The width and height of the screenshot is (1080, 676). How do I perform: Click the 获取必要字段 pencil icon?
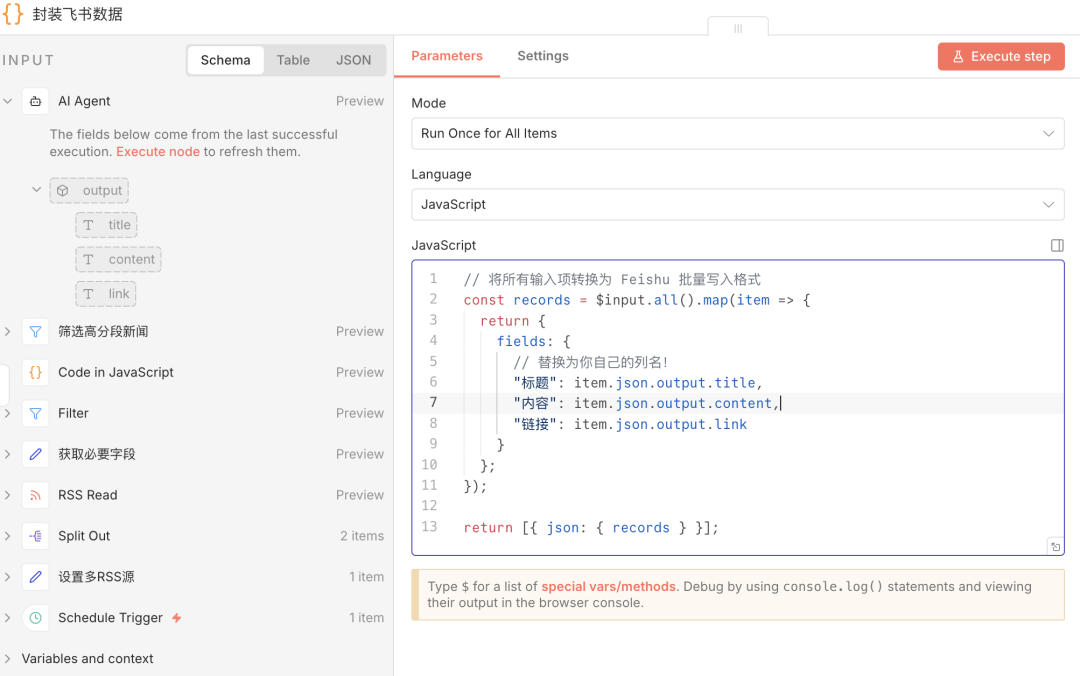36,454
